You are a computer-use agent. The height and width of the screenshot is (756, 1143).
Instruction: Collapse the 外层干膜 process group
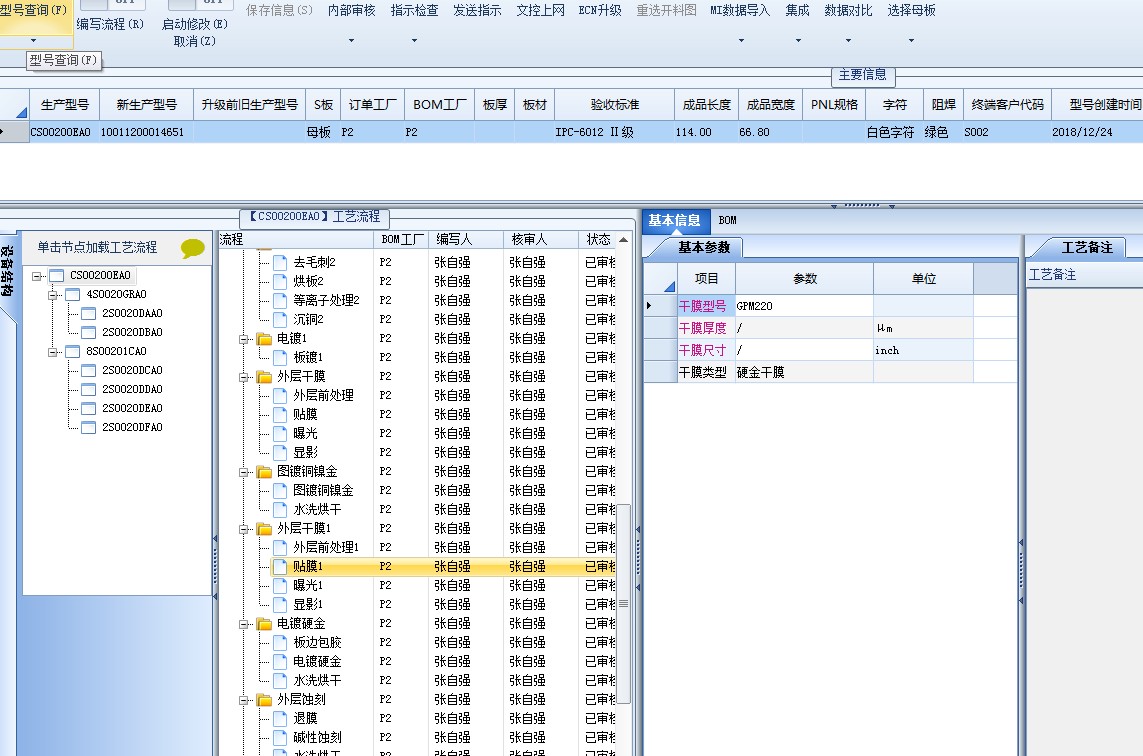coord(244,377)
